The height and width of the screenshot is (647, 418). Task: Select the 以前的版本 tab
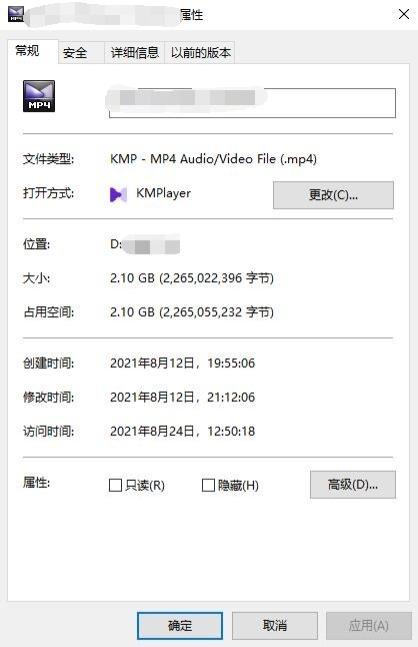(x=200, y=53)
